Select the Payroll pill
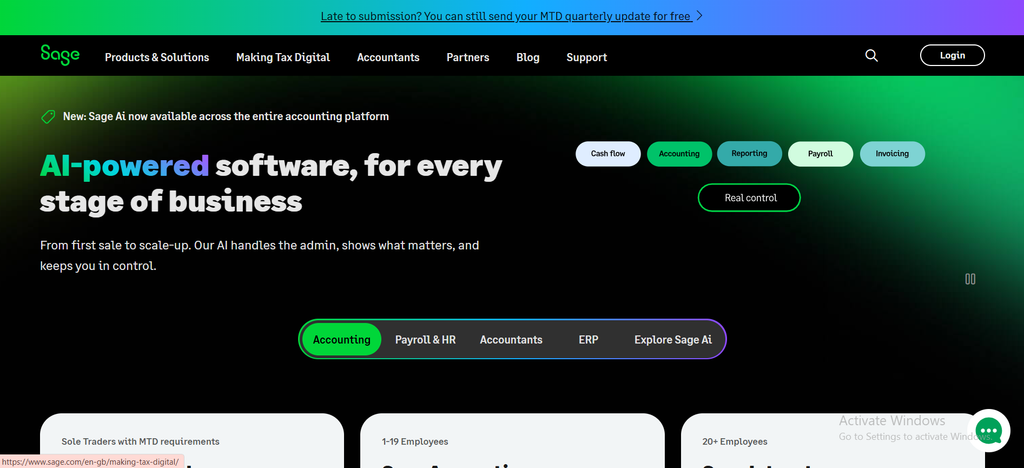Viewport: 1024px width, 468px height. (x=820, y=154)
